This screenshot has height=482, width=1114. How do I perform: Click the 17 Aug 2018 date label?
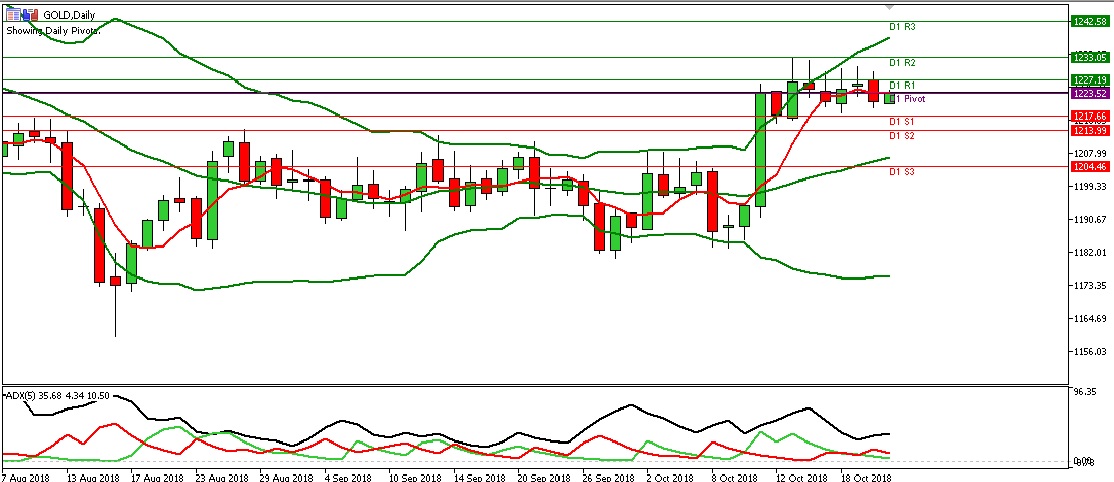click(x=158, y=478)
